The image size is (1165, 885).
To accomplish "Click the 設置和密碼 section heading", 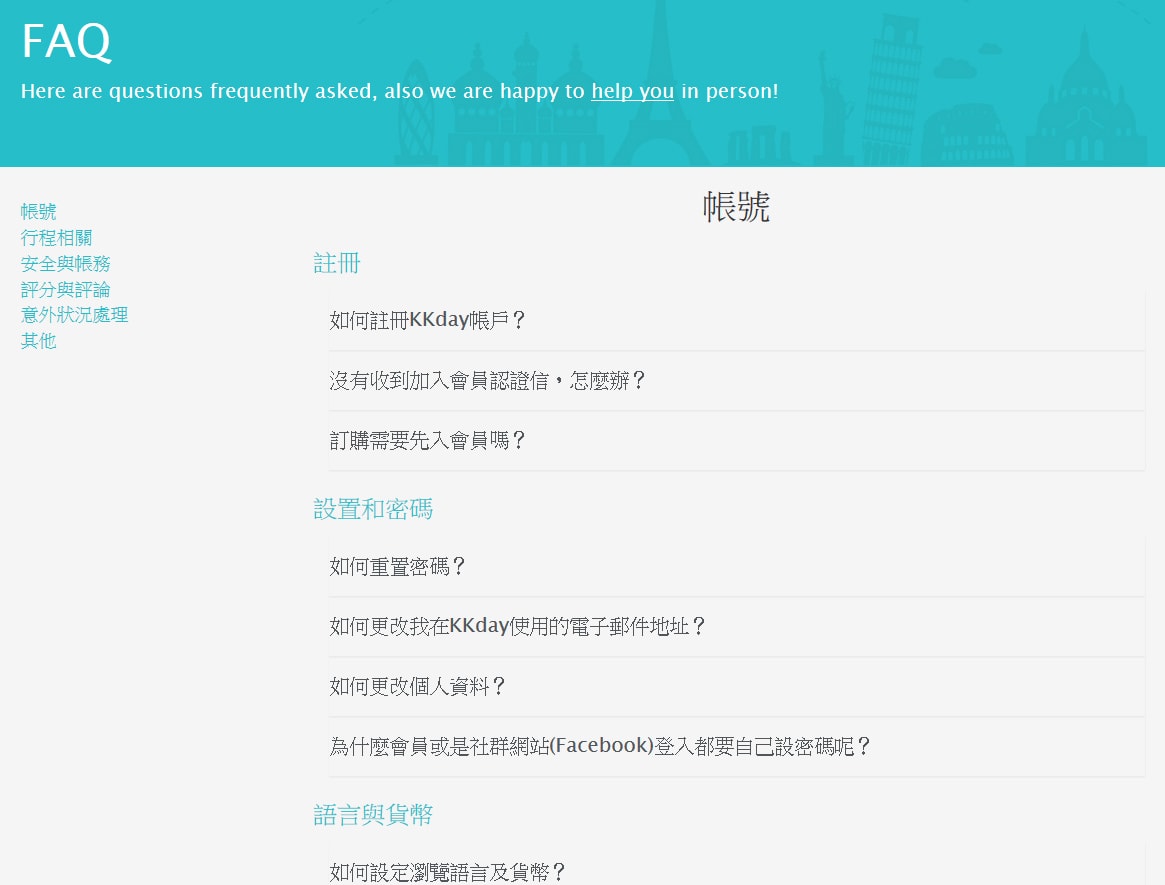I will [373, 509].
